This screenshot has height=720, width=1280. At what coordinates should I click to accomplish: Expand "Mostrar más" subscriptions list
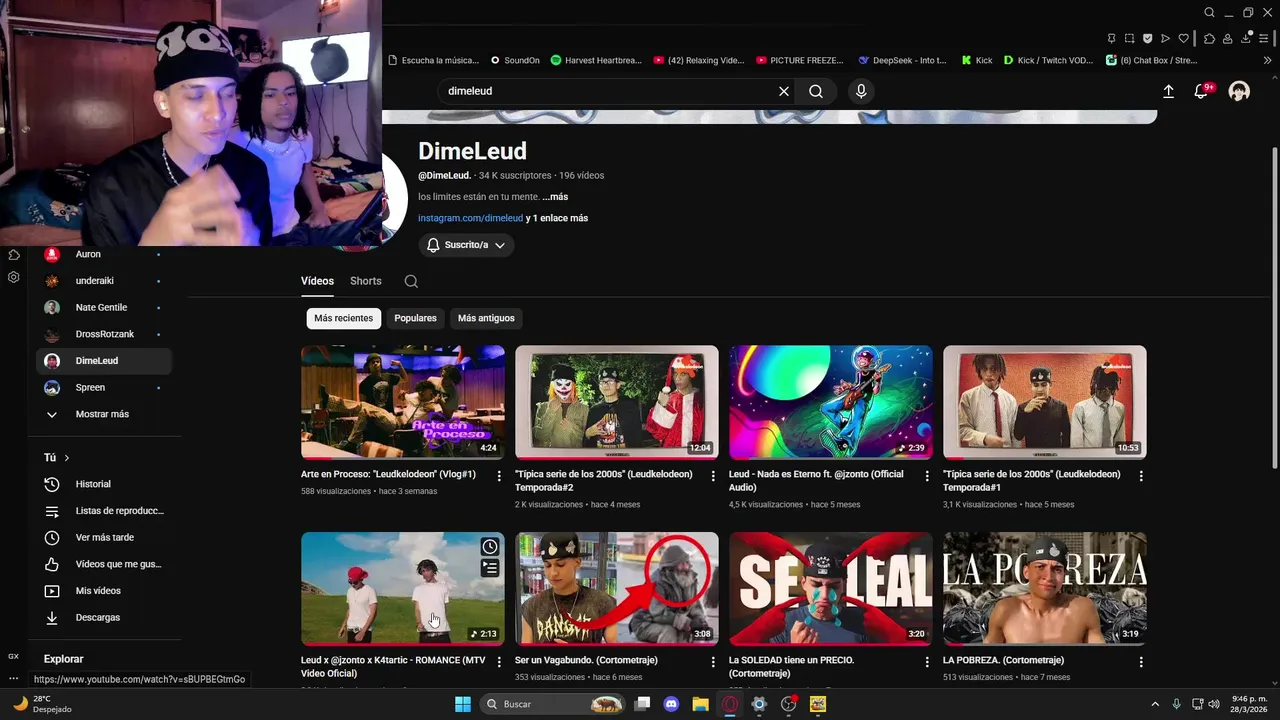click(104, 414)
